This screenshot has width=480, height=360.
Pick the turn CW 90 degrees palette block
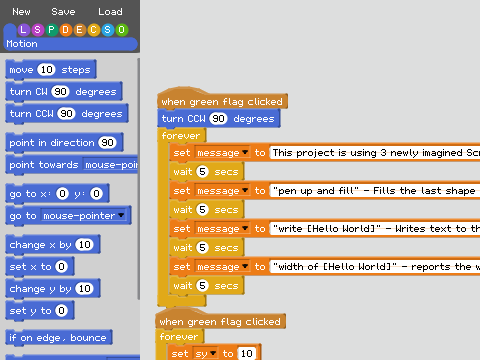[64, 92]
